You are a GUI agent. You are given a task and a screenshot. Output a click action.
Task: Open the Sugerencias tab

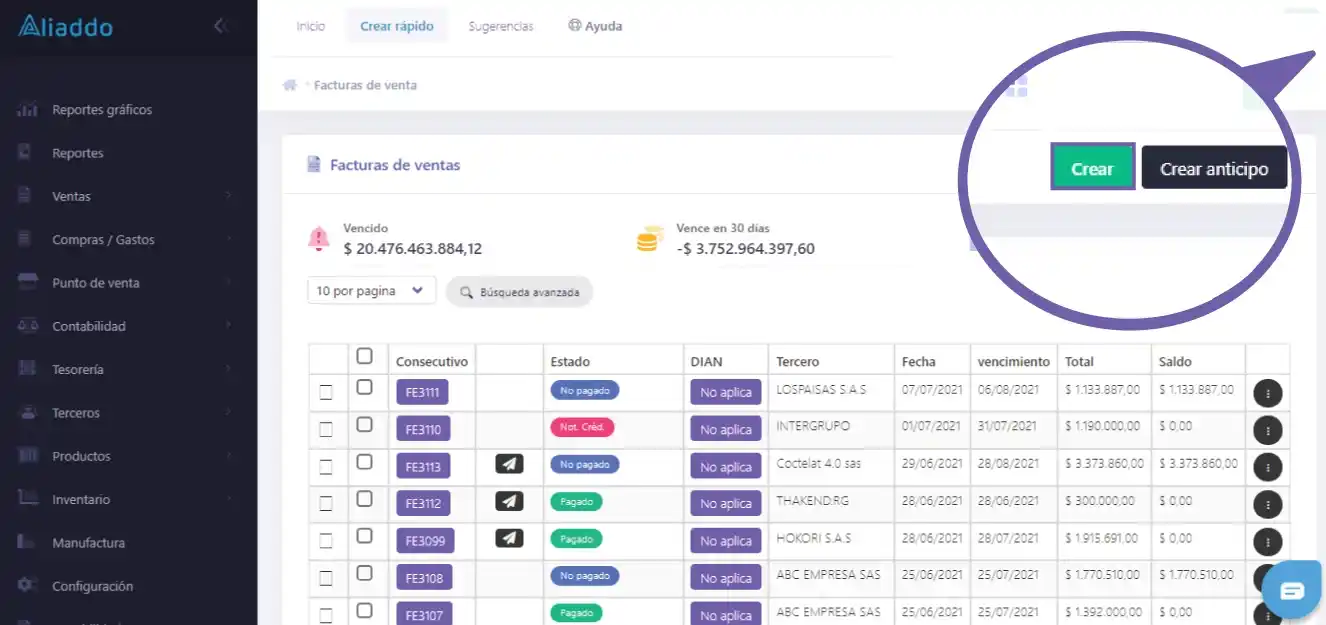(501, 26)
